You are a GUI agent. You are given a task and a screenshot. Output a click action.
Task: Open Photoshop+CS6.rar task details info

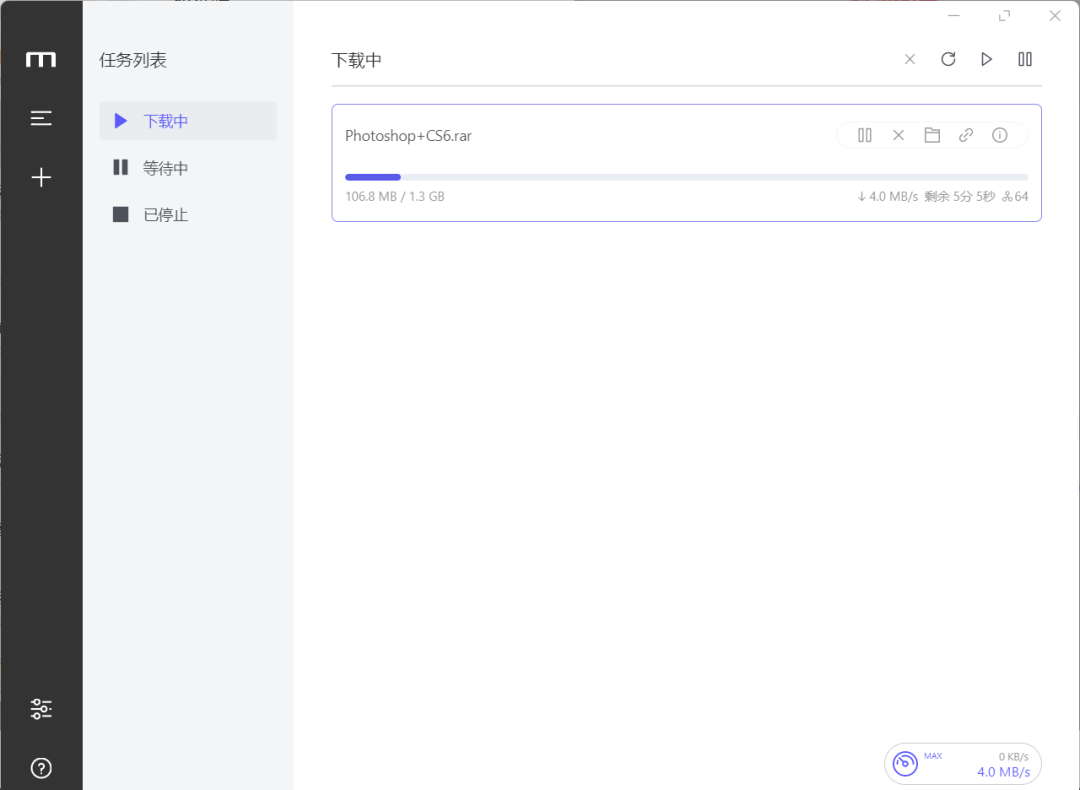(x=999, y=135)
